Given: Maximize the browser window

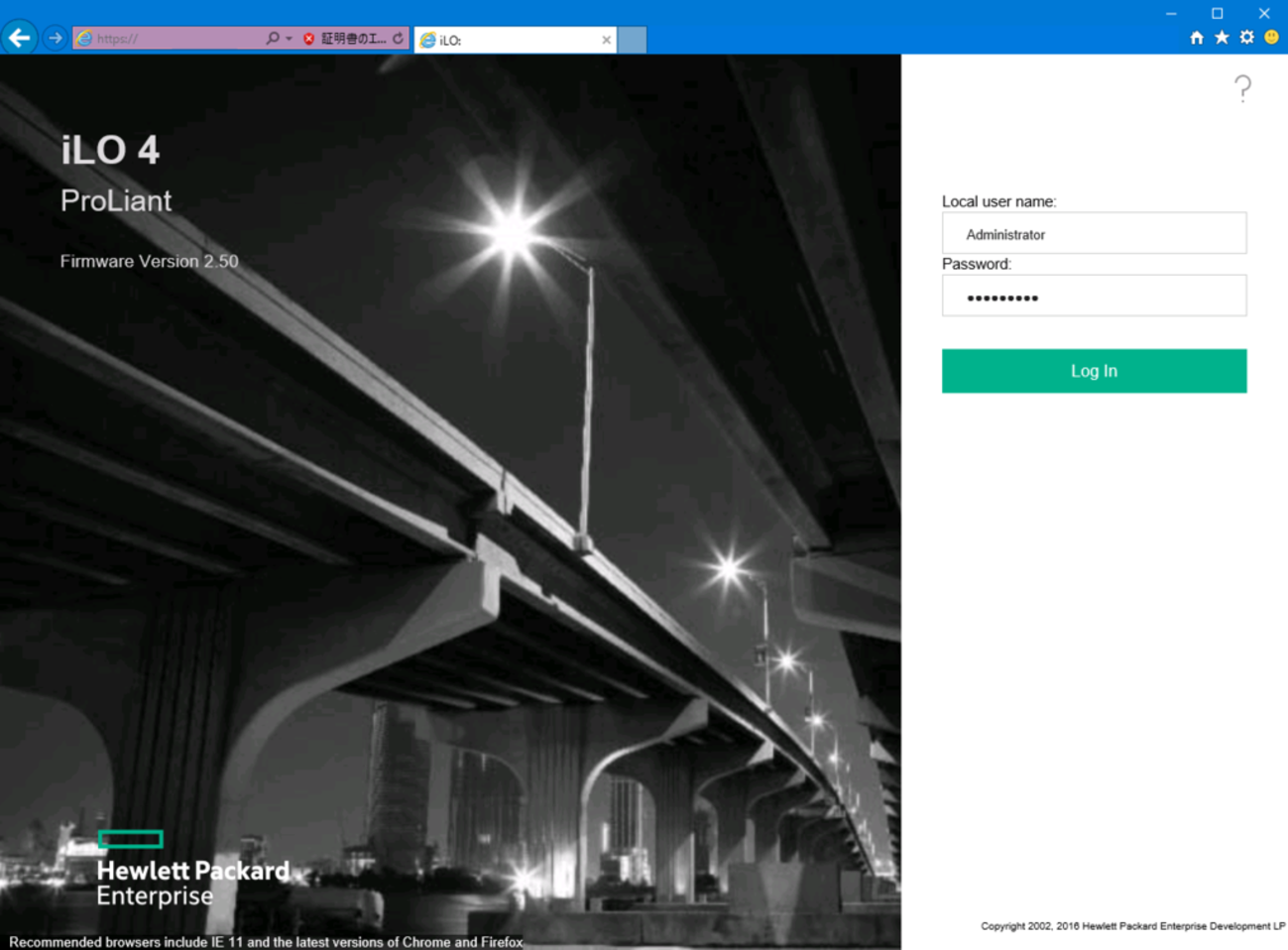Looking at the screenshot, I should coord(1217,13).
